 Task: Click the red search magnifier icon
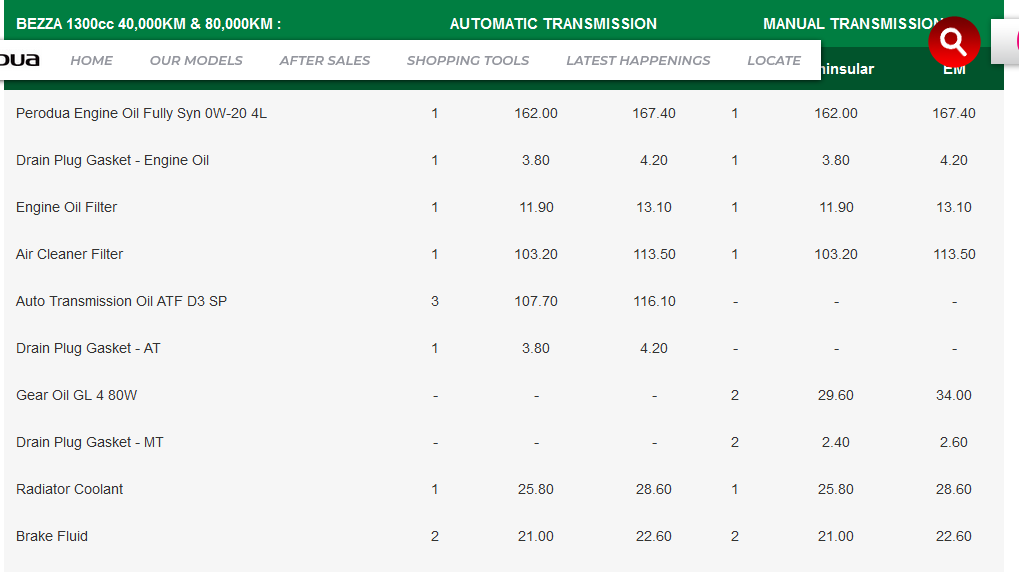(x=954, y=42)
